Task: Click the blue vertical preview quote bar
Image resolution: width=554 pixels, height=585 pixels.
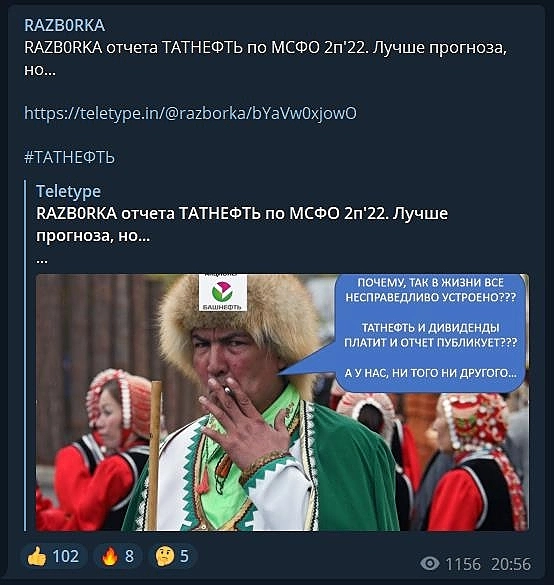Action: coord(25,355)
